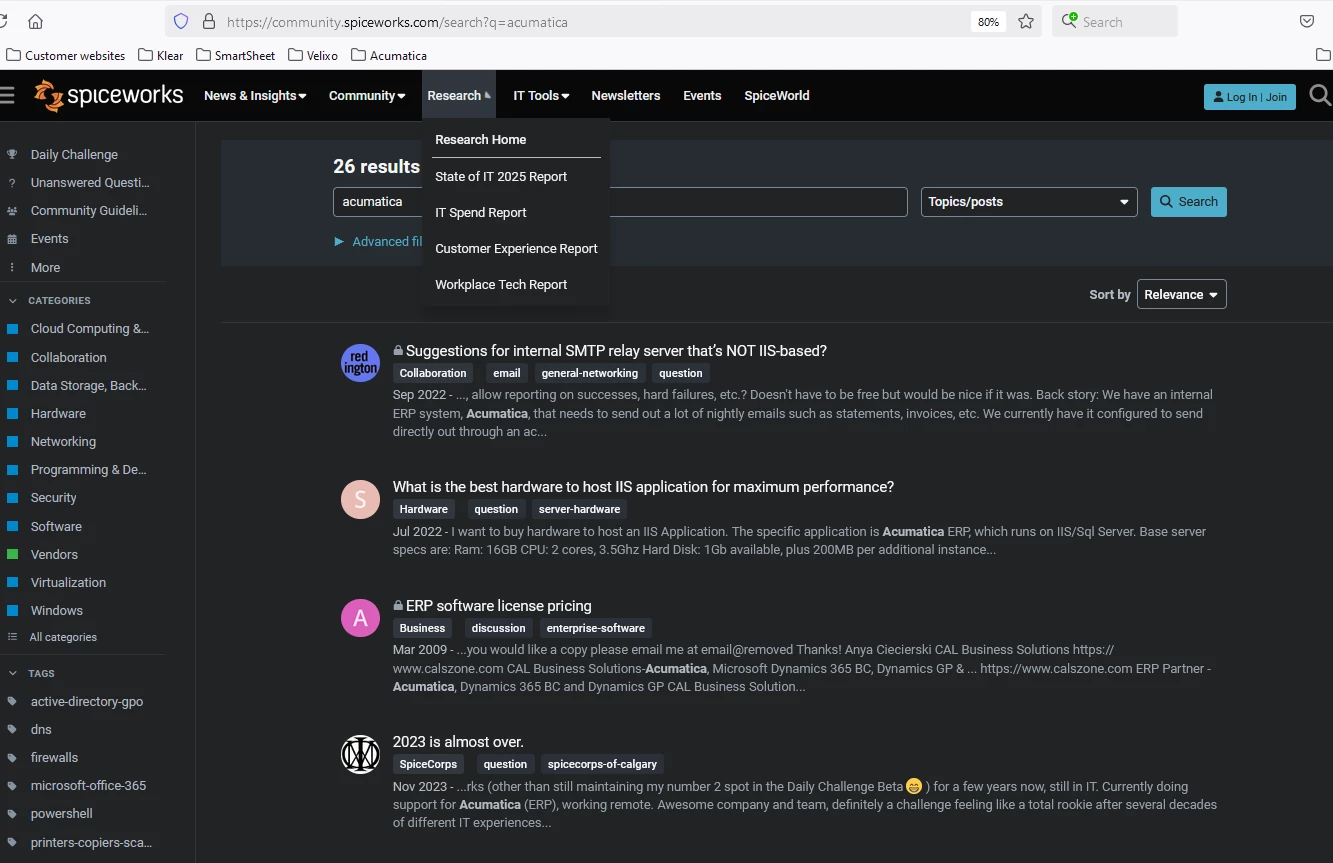Open the Velixo bookmark folder
This screenshot has height=863, width=1333.
pos(313,55)
